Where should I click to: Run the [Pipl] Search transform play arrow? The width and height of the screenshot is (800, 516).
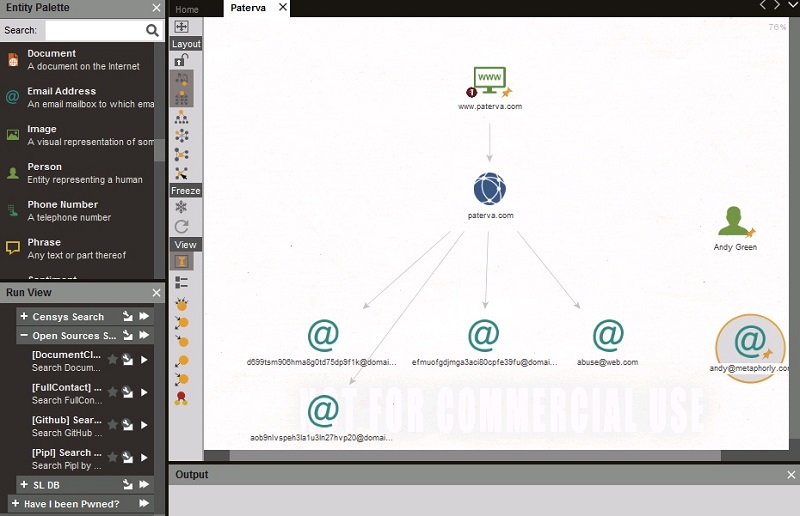[144, 457]
